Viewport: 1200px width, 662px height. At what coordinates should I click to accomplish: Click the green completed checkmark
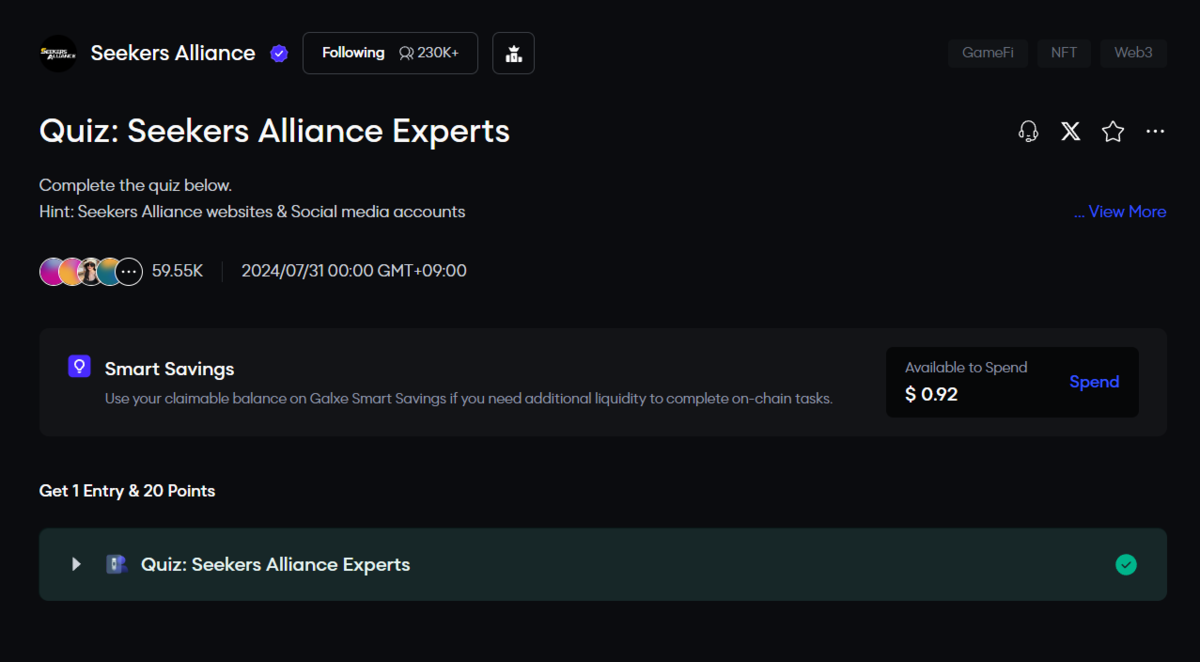click(x=1126, y=565)
